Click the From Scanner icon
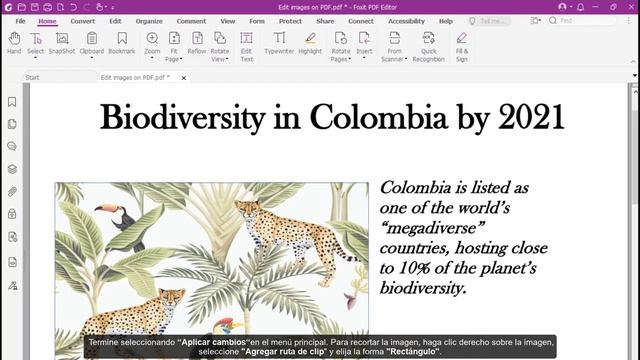The image size is (640, 360). pos(394,39)
